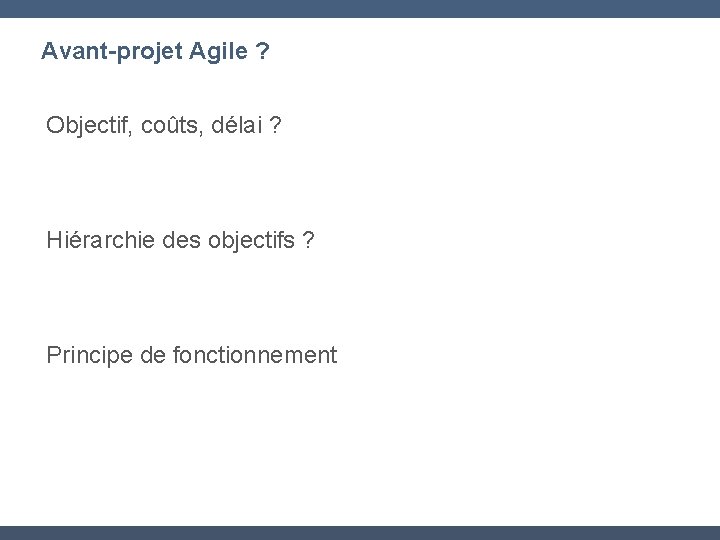Click the dark blue bottom footer bar

pyautogui.click(x=360, y=533)
